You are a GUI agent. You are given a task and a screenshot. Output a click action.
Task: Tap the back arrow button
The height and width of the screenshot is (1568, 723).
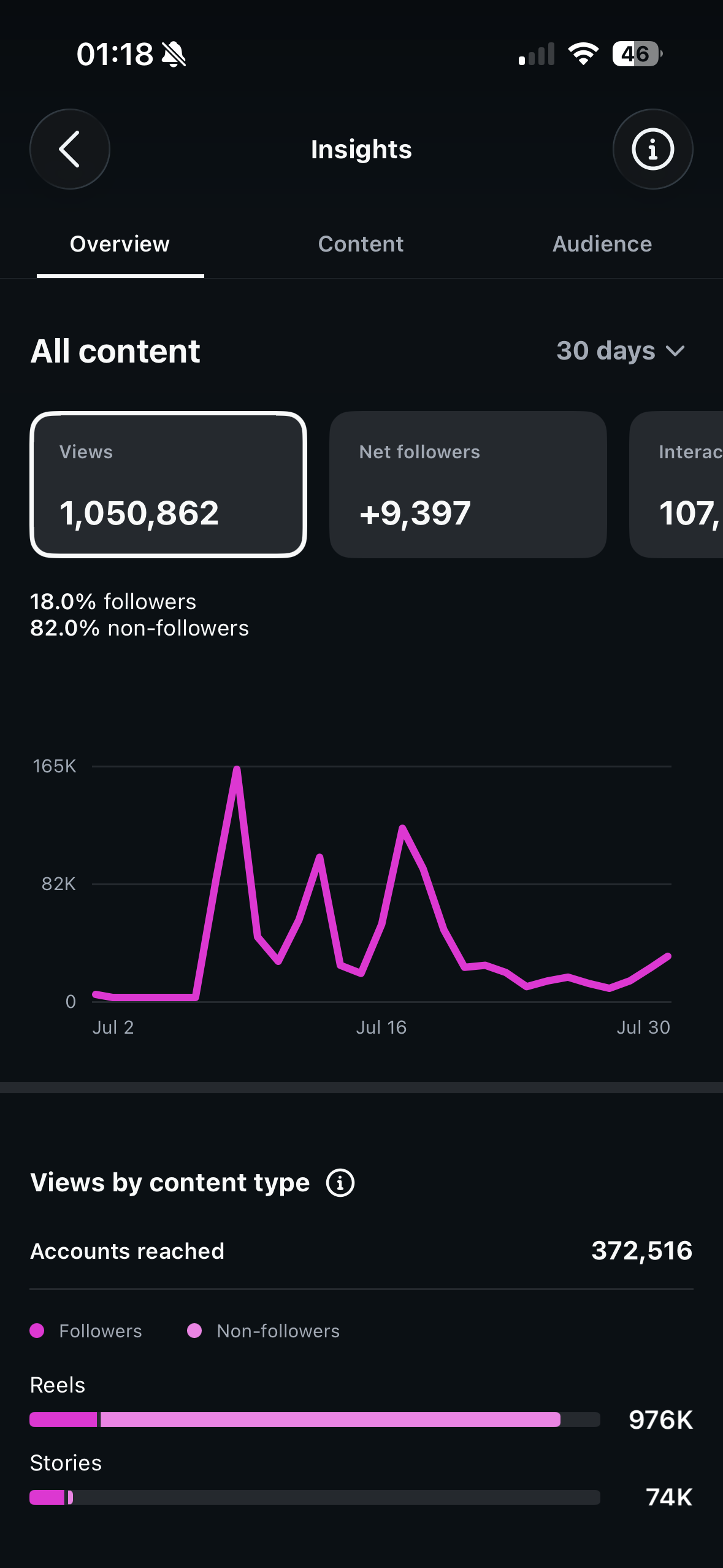click(70, 149)
